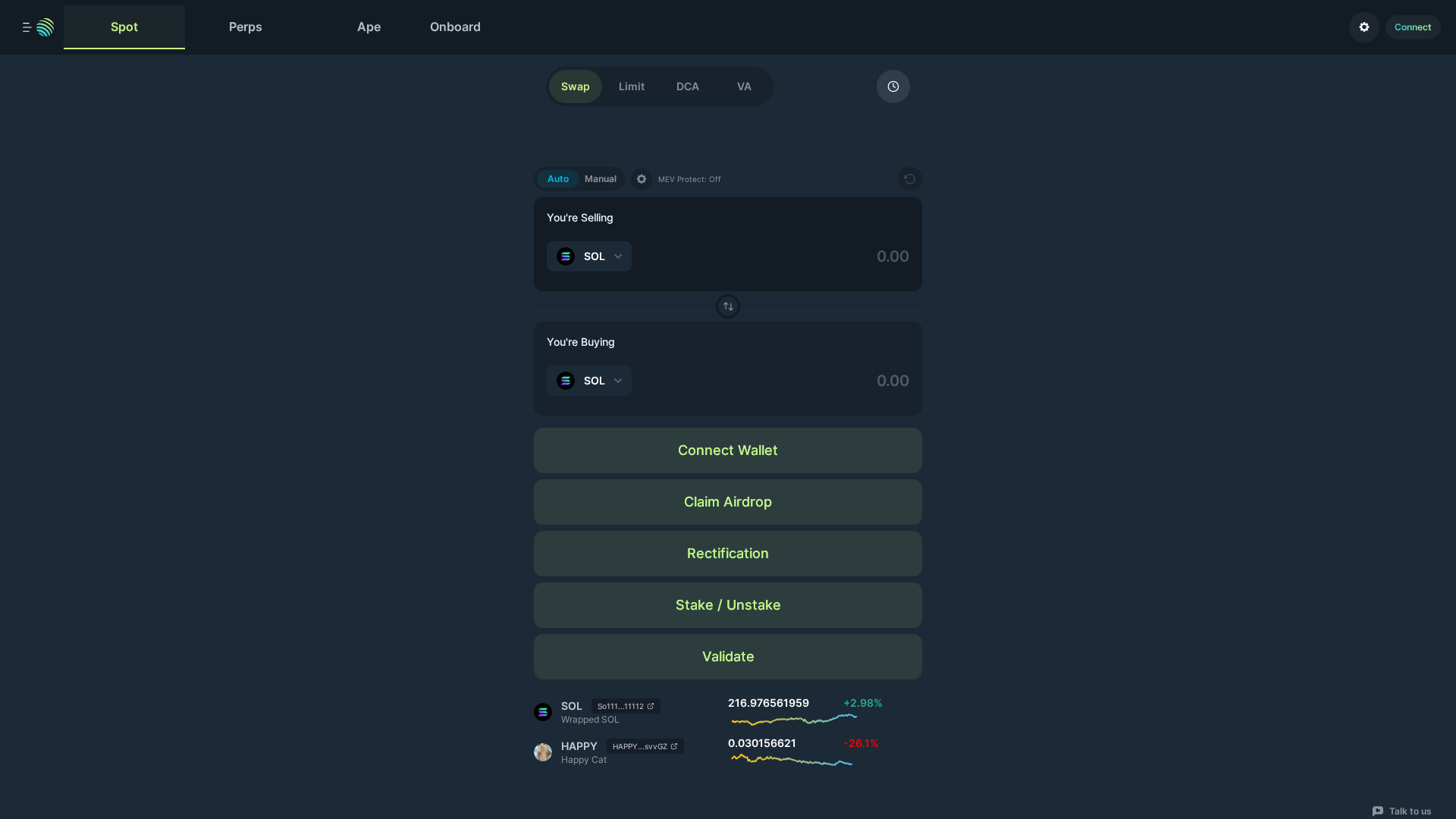Click +2.98% change value
This screenshot has width=1456, height=819.
[x=863, y=703]
